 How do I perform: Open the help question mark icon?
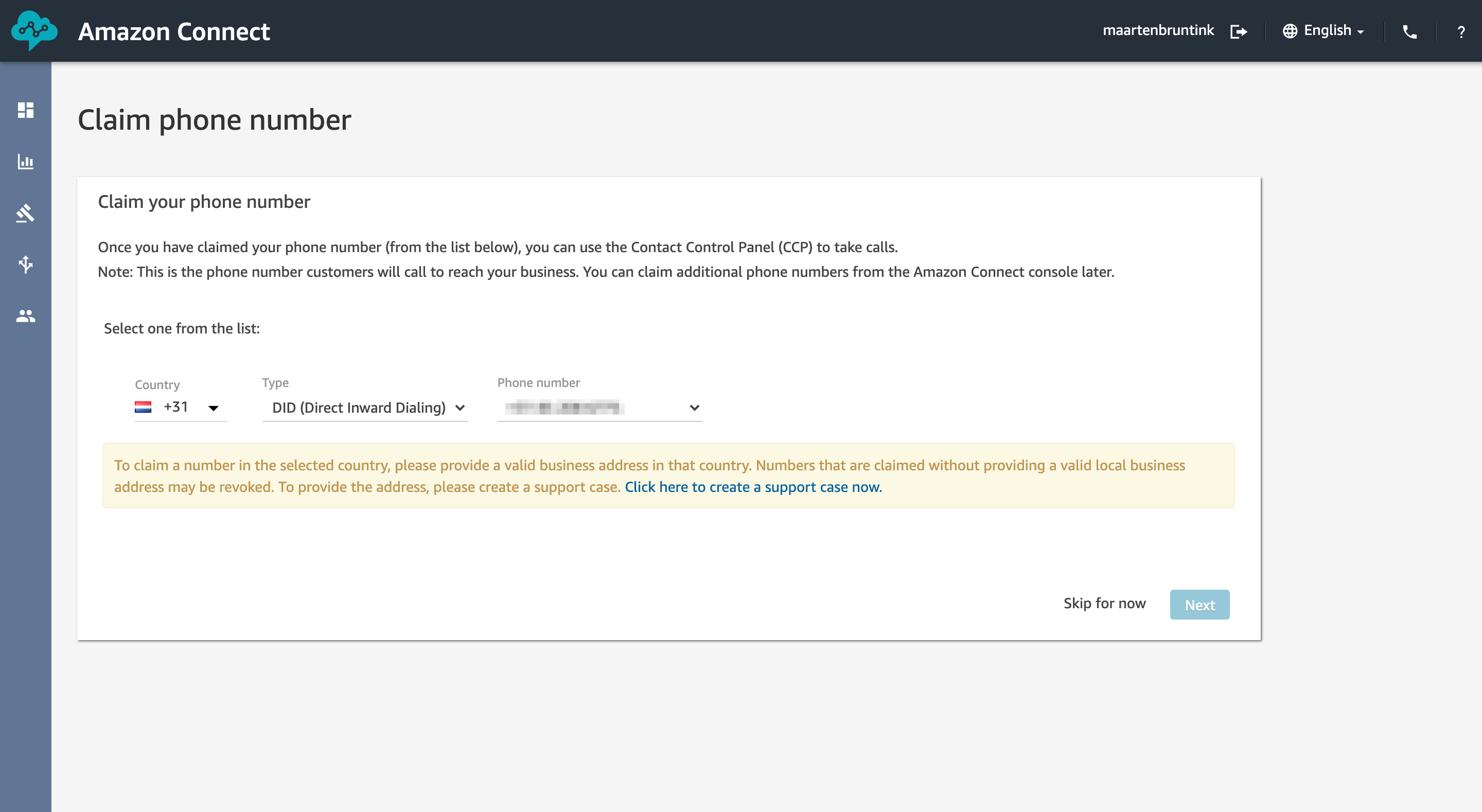pyautogui.click(x=1461, y=32)
